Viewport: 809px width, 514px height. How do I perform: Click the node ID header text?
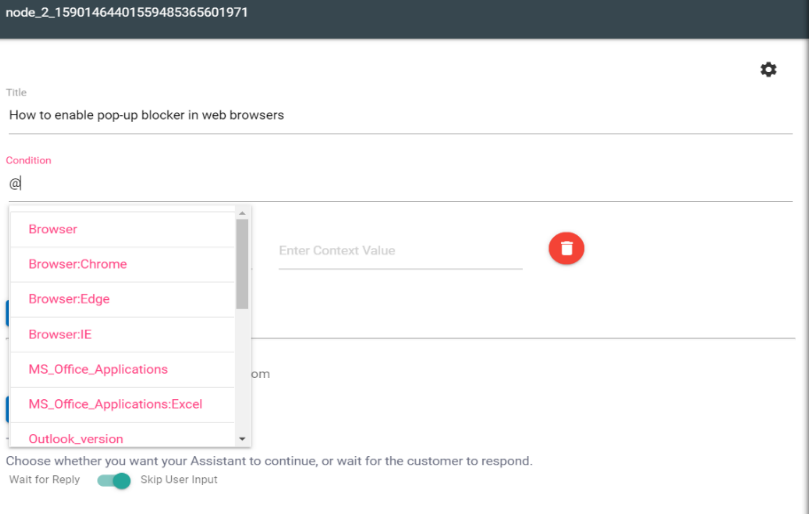pyautogui.click(x=127, y=13)
